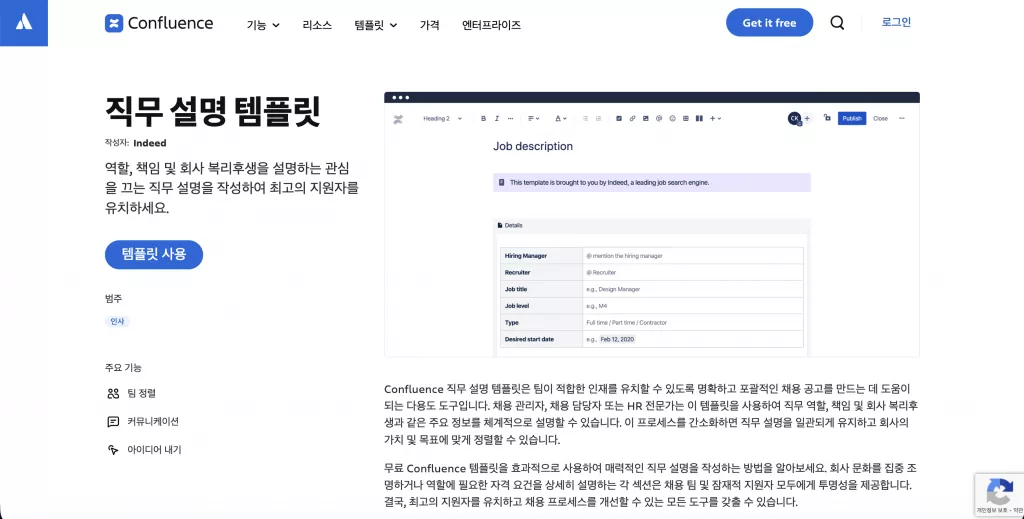Screen dimensions: 1024x519
Task: Click the link icon in the preview toolbar
Action: 632,118
